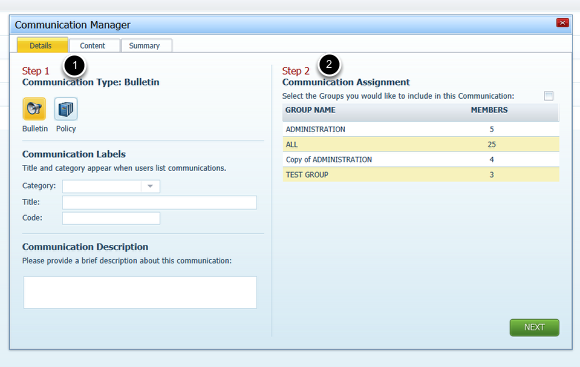The image size is (580, 367).
Task: Click inside the Category combo box field
Action: (102, 186)
